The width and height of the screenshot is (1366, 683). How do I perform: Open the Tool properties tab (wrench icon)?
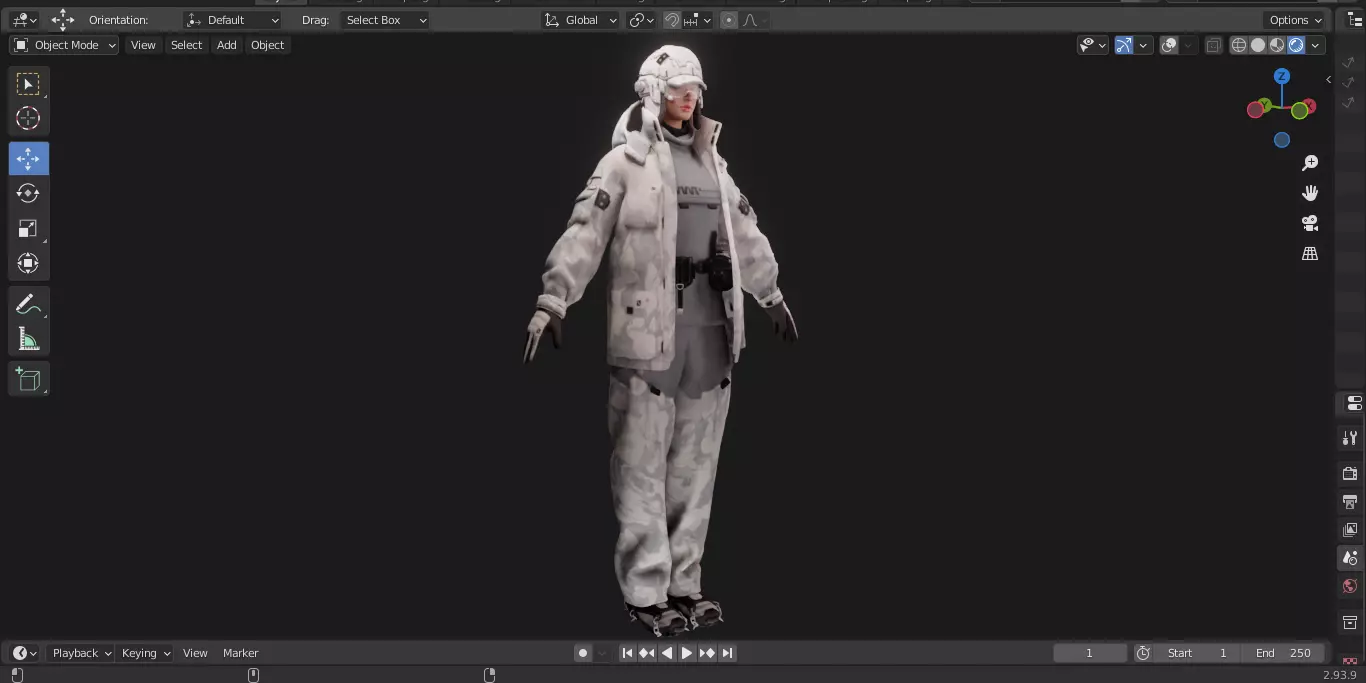tap(1350, 438)
